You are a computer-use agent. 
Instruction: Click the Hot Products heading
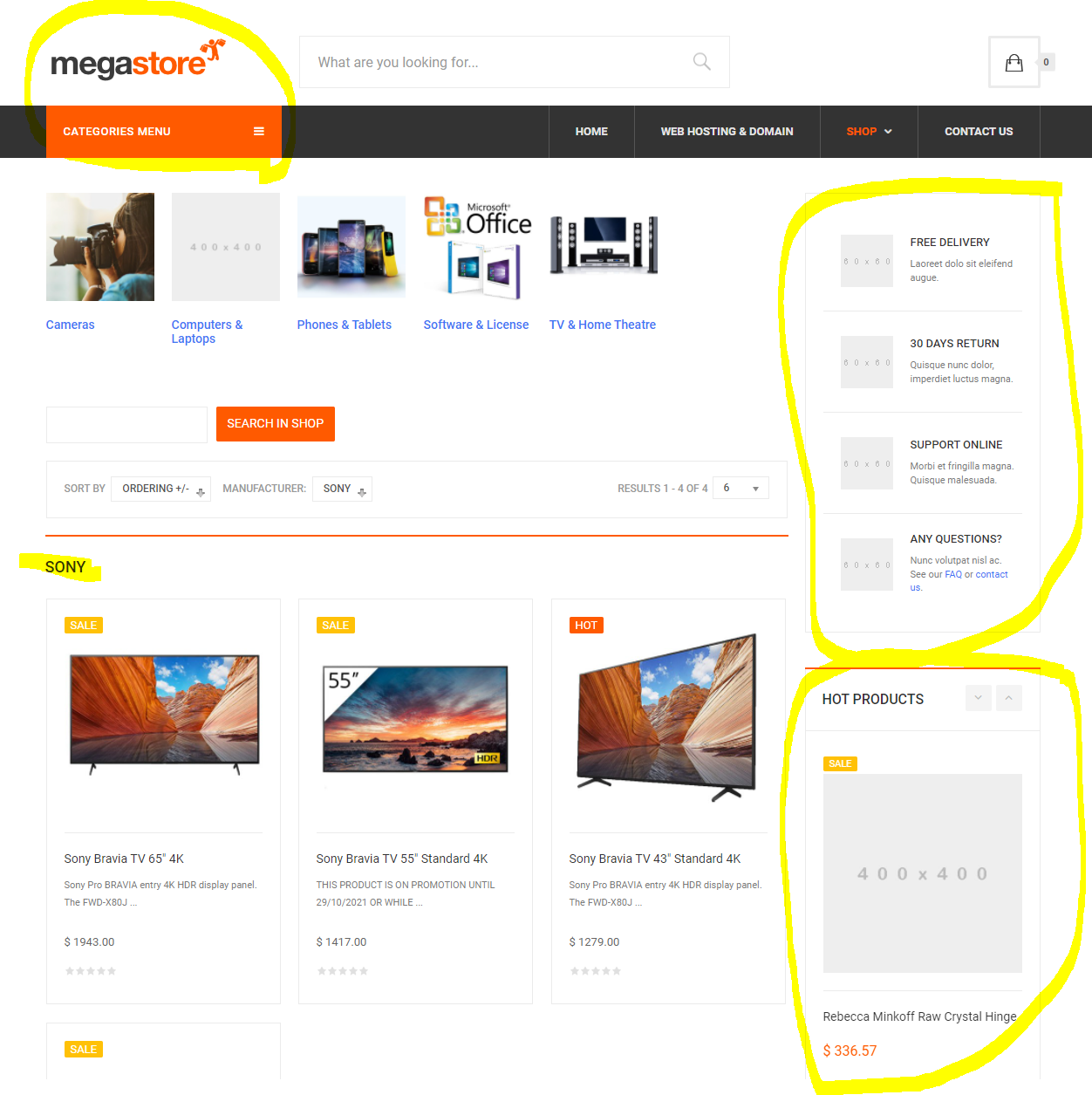(x=873, y=699)
